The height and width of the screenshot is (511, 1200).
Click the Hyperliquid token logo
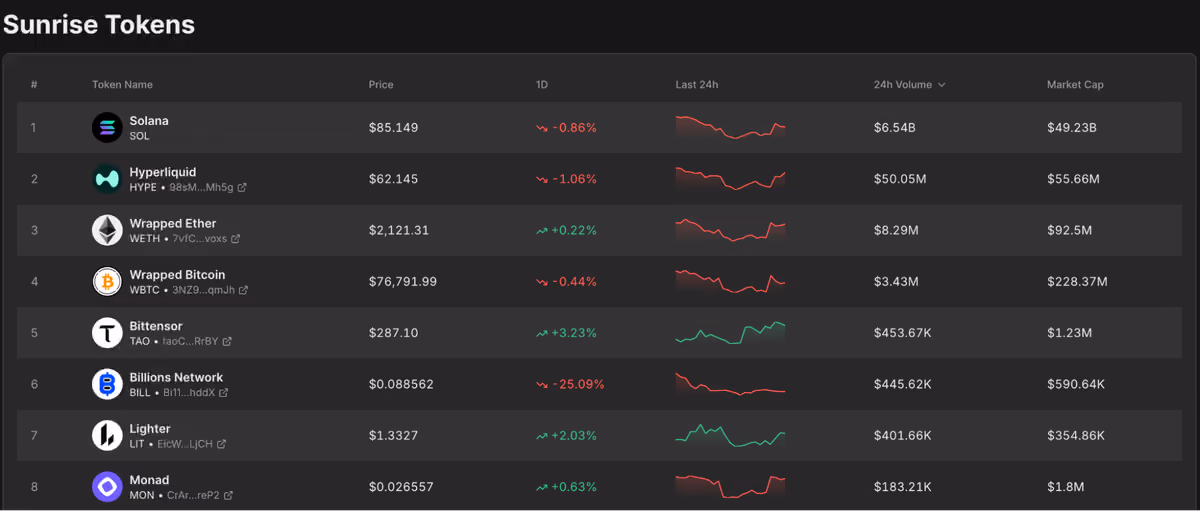[x=107, y=179]
